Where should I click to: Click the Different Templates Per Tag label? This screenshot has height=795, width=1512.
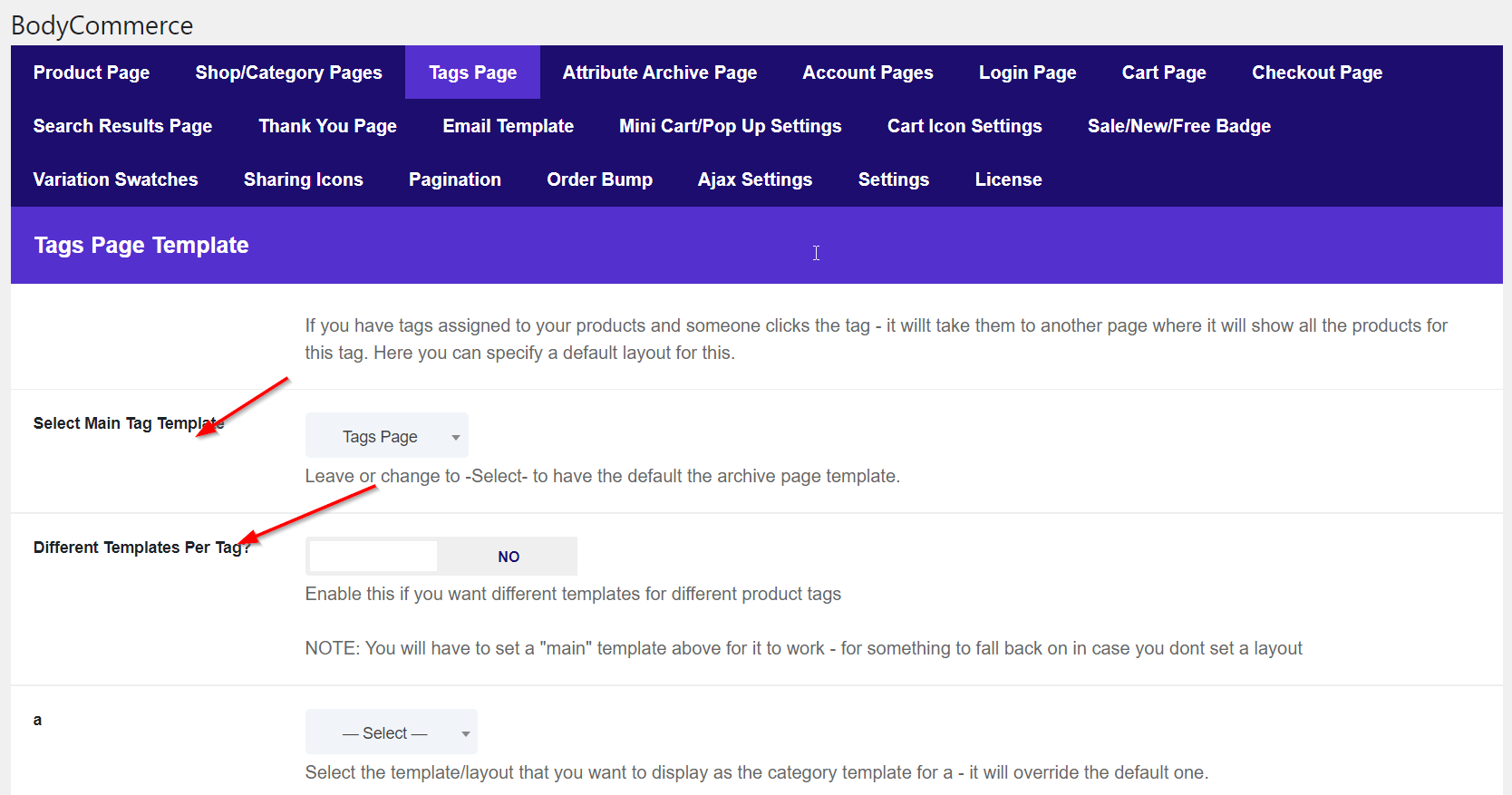(x=141, y=548)
